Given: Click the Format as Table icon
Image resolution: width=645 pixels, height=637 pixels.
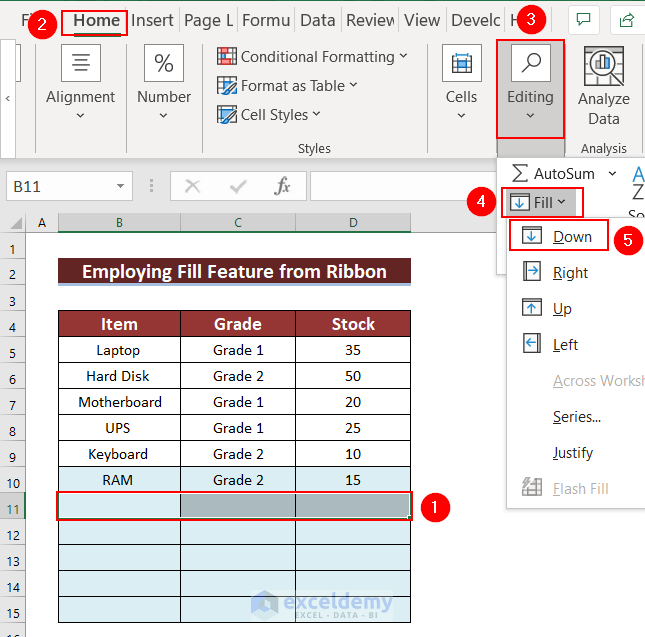Looking at the screenshot, I should (227, 86).
